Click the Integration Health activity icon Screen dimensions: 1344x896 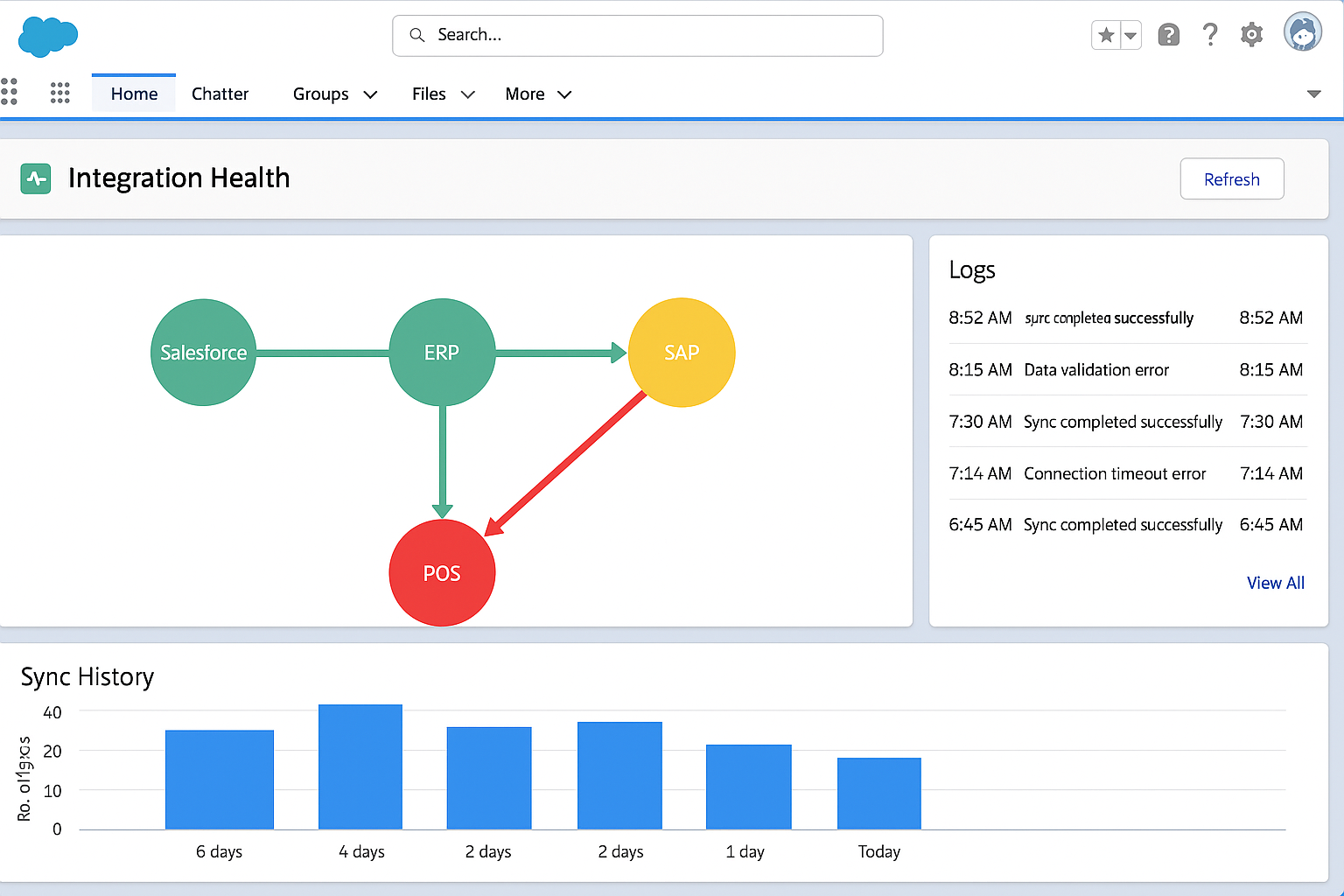35,178
